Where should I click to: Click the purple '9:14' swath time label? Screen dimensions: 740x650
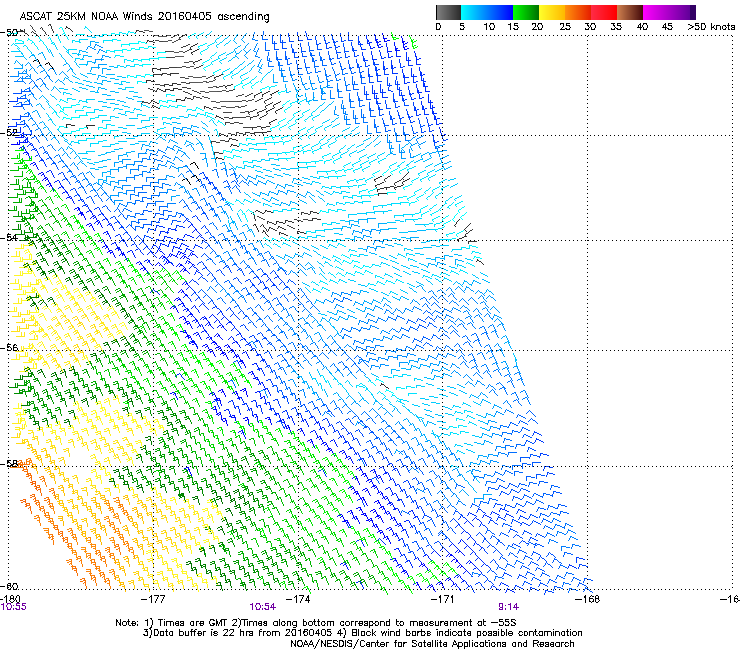tap(508, 607)
